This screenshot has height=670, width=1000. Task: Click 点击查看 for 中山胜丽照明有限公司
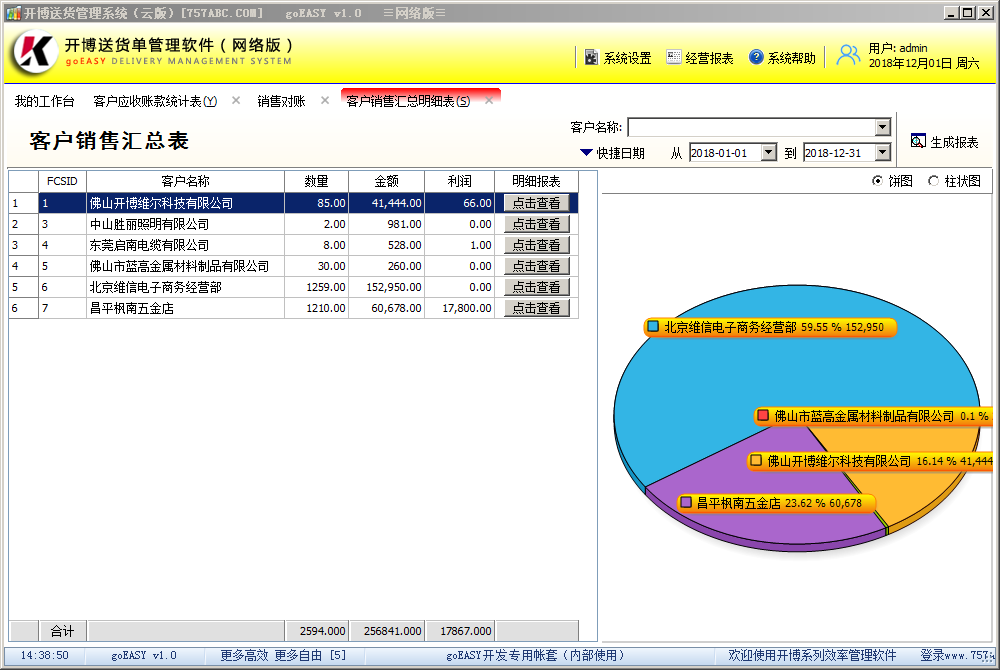coord(536,225)
